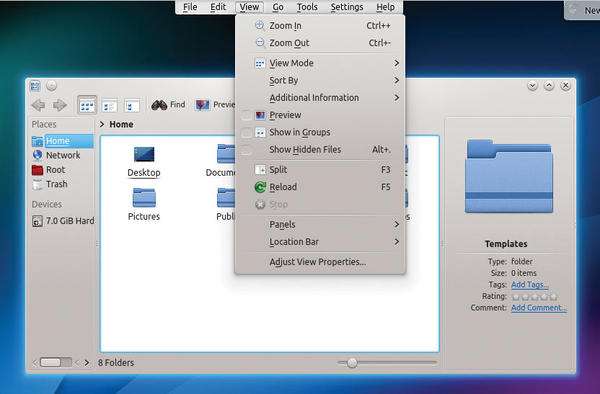
Task: Expand the View Mode submenu
Action: [x=320, y=63]
